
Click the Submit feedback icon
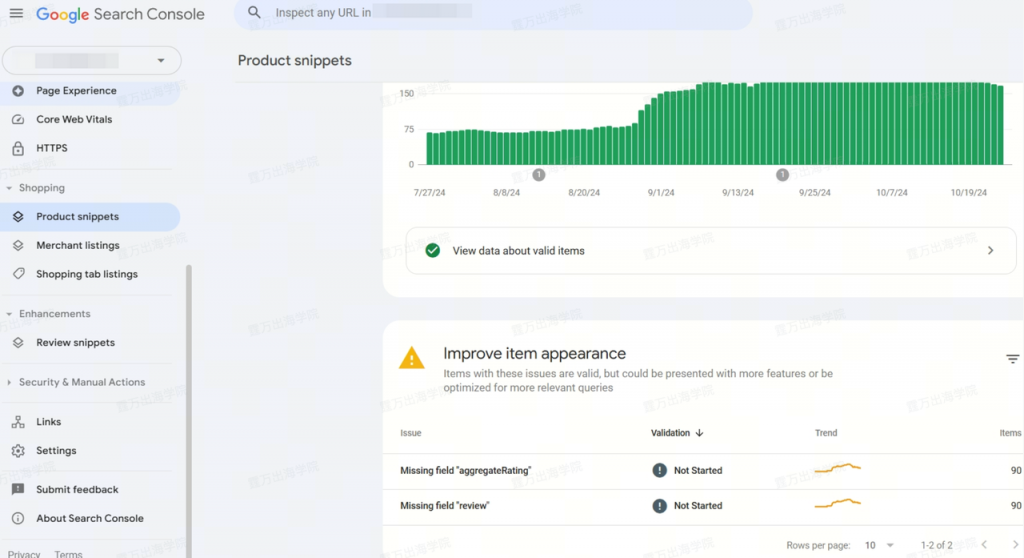click(x=18, y=489)
